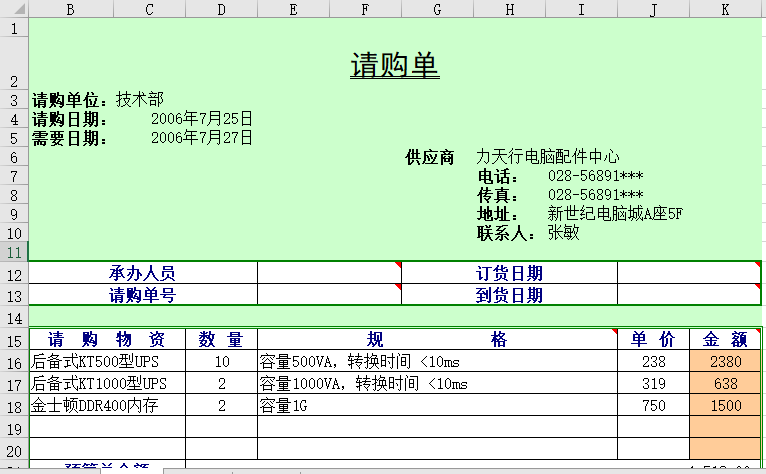Select column K header

point(725,9)
